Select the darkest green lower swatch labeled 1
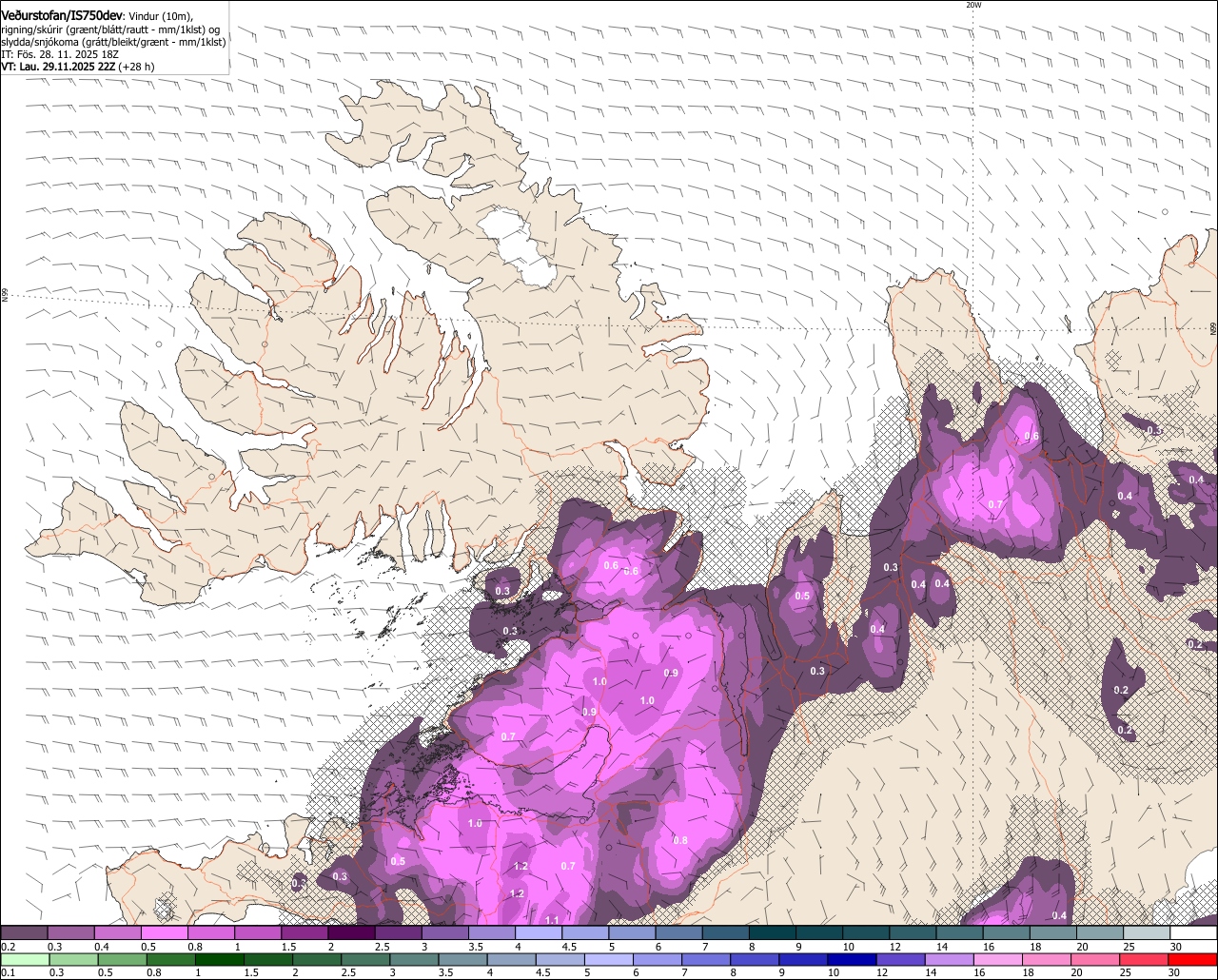This screenshot has height=980, width=1218. (219, 960)
